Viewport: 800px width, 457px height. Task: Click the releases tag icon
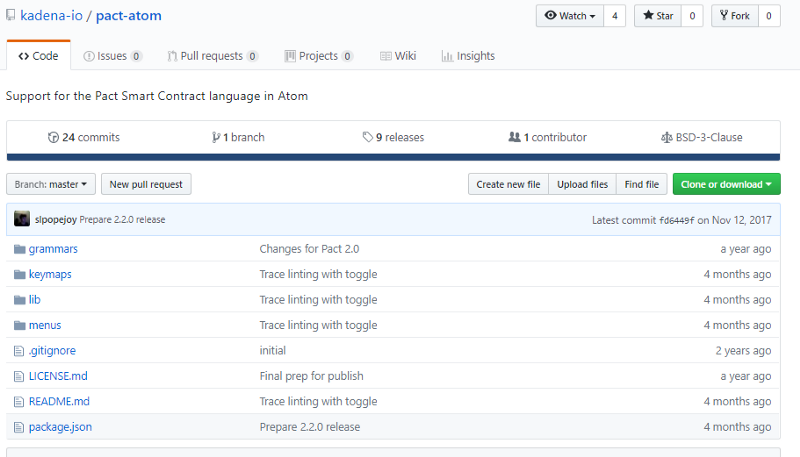368,138
